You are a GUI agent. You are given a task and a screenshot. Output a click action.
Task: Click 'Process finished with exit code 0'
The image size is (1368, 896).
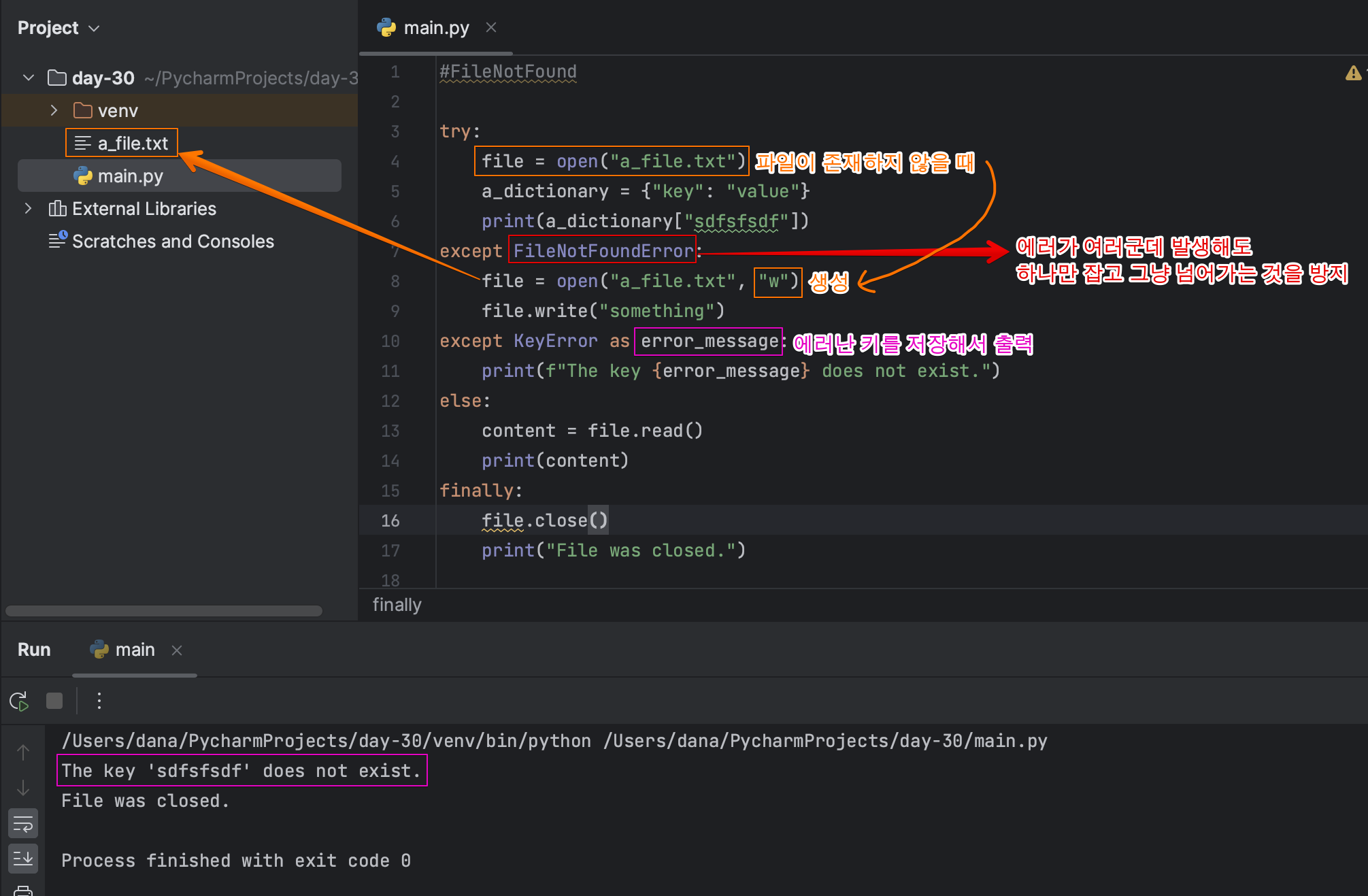pos(236,861)
